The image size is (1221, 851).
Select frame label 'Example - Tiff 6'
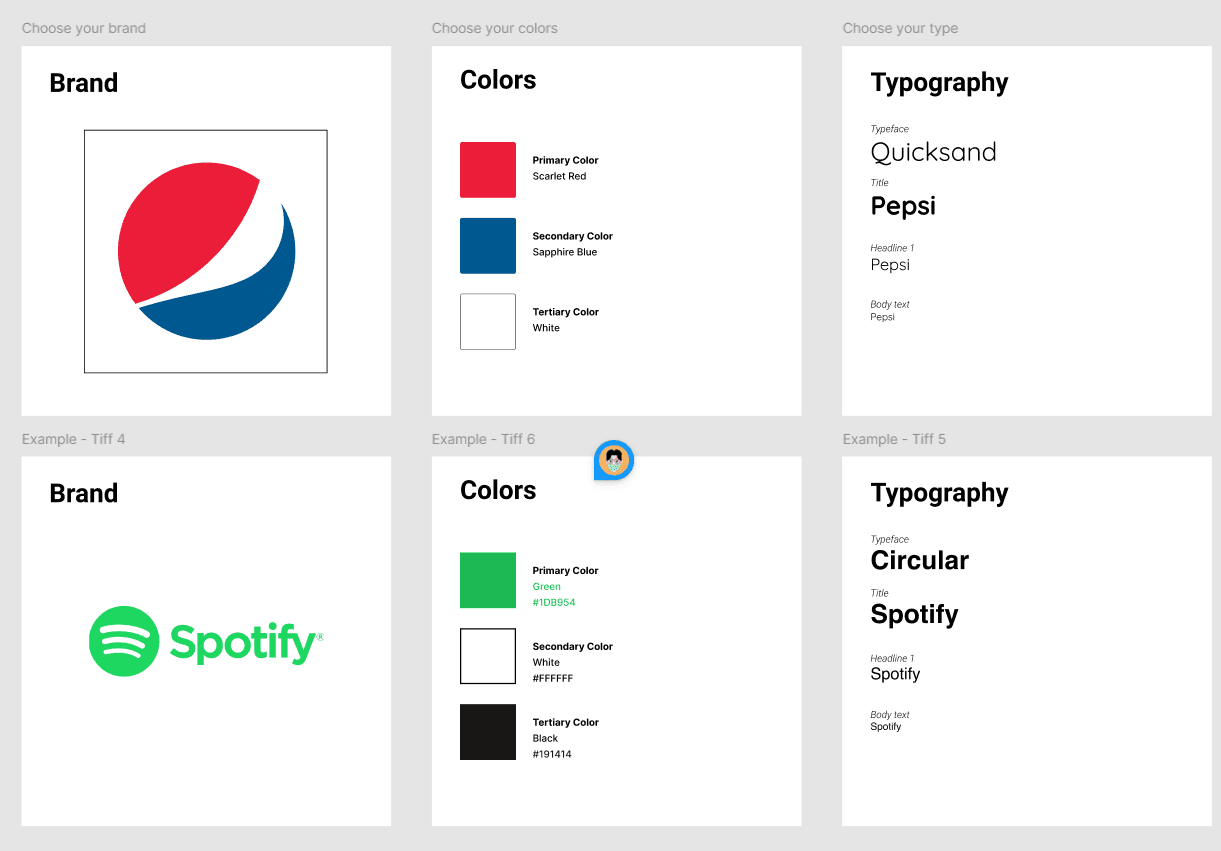(x=483, y=439)
